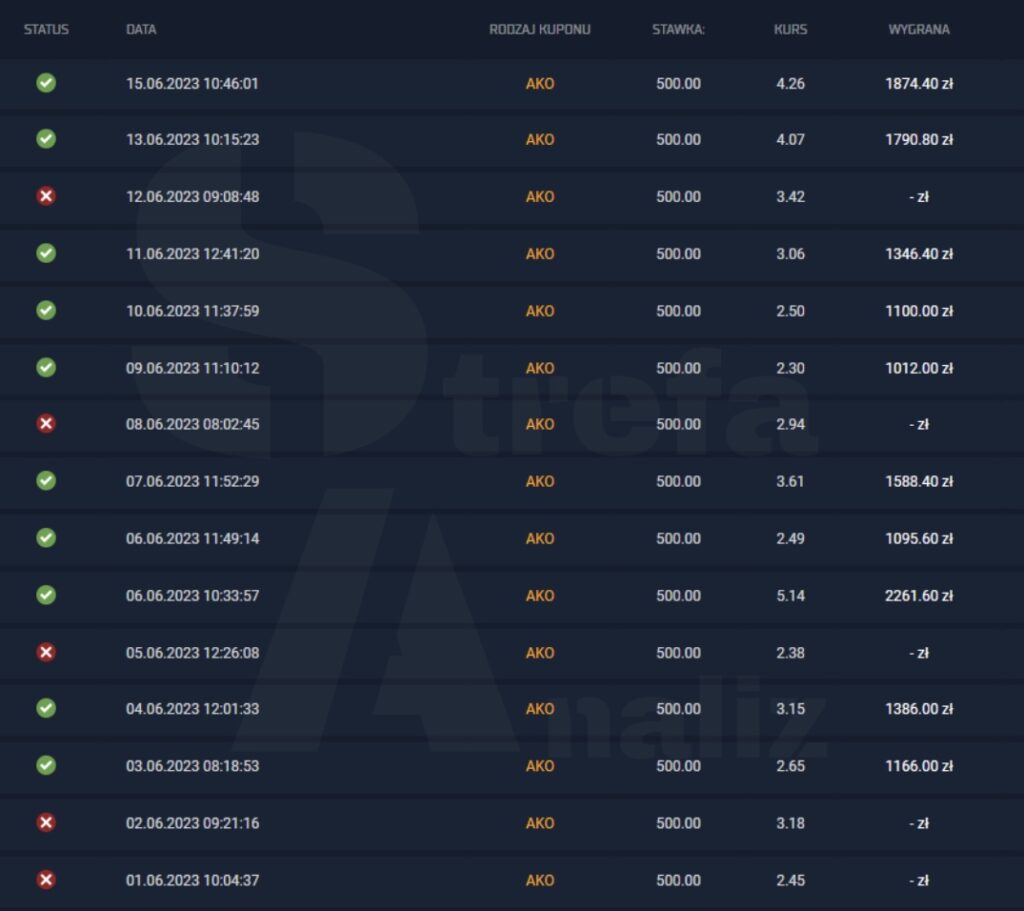The height and width of the screenshot is (911, 1024).
Task: Select date 03.06.2023 08:18:53
Action: pyautogui.click(x=192, y=766)
